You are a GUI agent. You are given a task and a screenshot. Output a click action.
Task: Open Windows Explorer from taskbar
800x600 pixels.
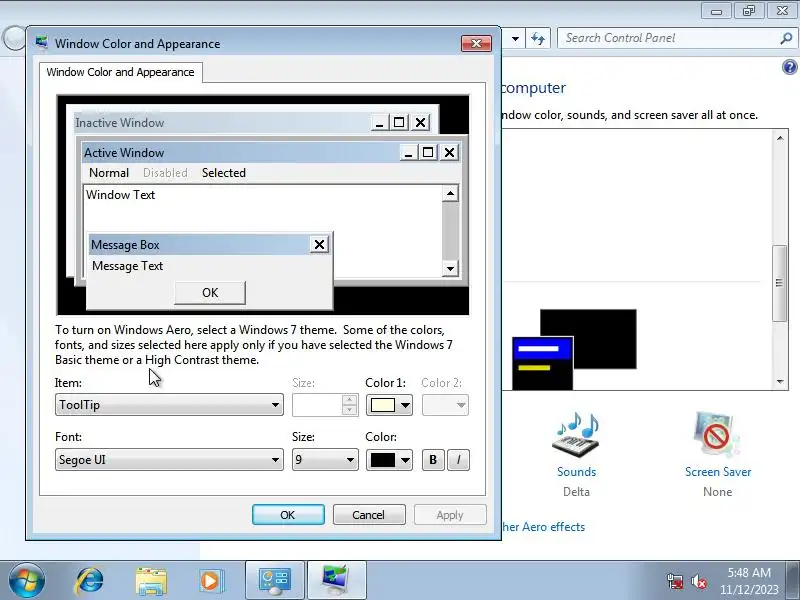(151, 581)
